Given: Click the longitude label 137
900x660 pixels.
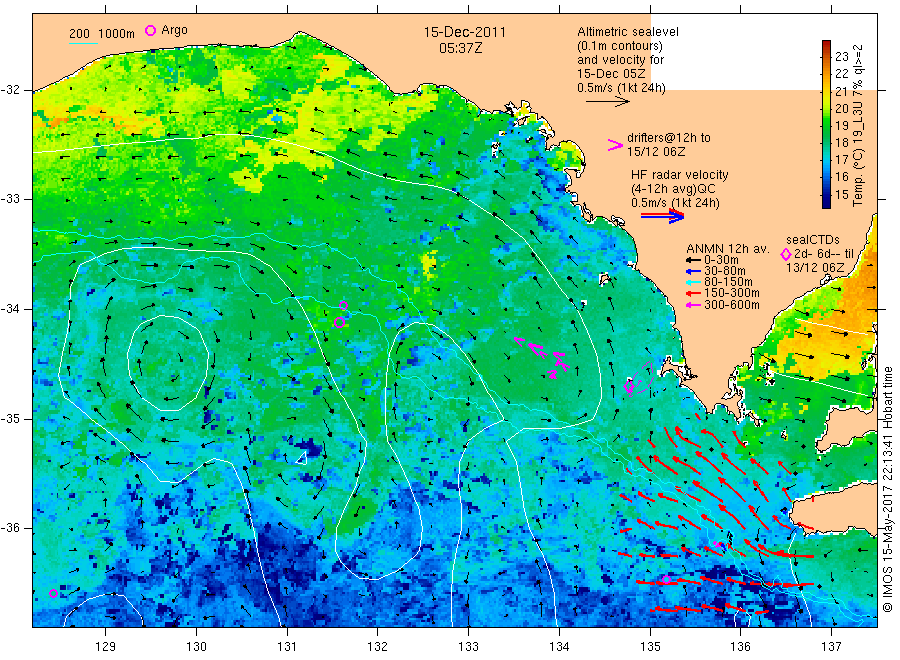Looking at the screenshot, I should coord(831,647).
